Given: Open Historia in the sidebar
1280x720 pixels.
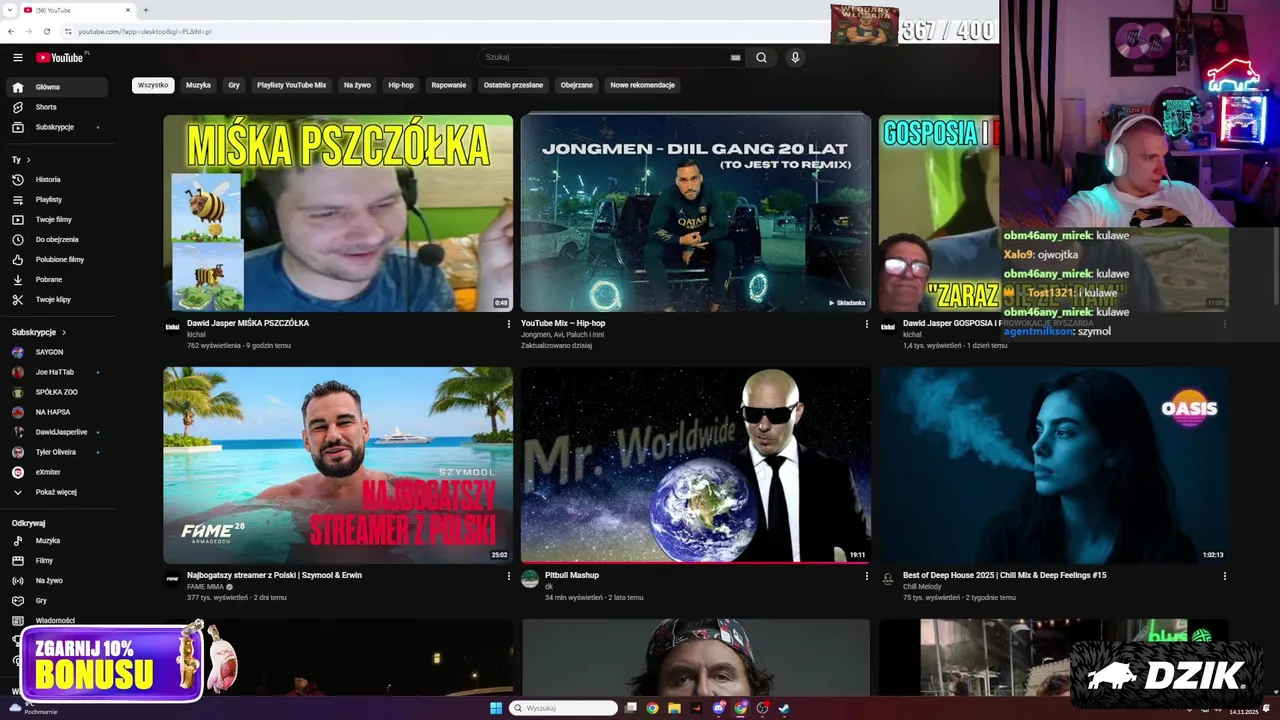Looking at the screenshot, I should pos(56,180).
